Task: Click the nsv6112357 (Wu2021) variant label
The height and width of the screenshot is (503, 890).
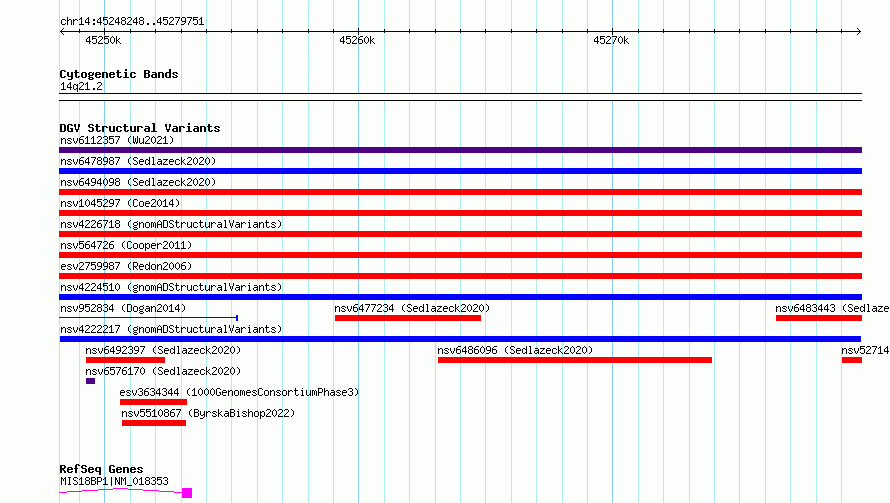Action: [x=117, y=140]
